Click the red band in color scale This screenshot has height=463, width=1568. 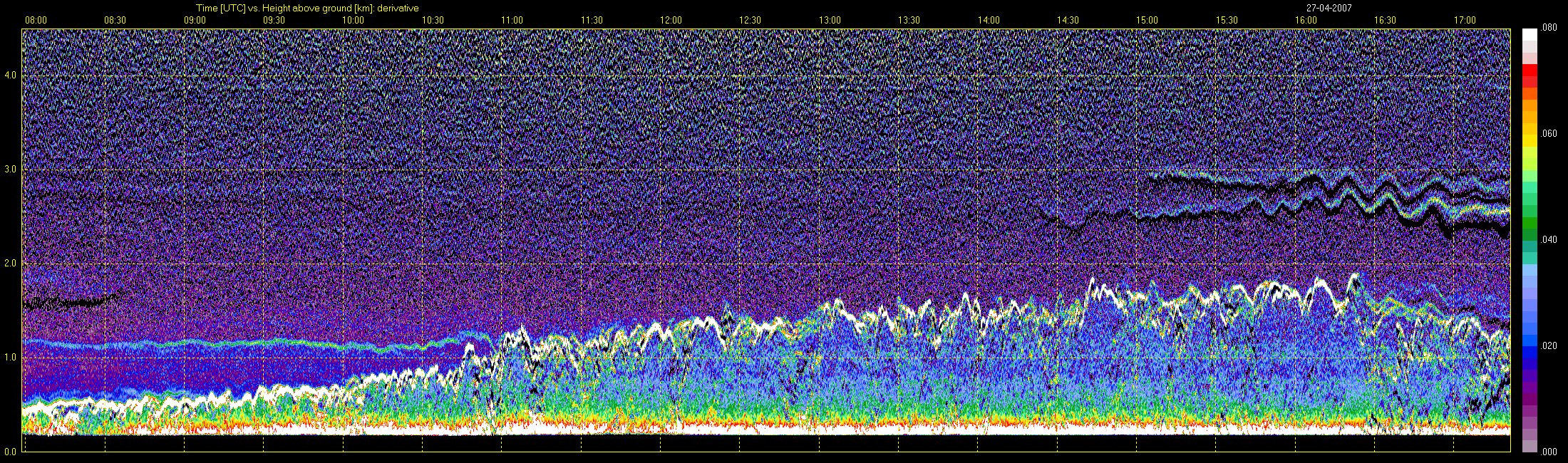1530,70
